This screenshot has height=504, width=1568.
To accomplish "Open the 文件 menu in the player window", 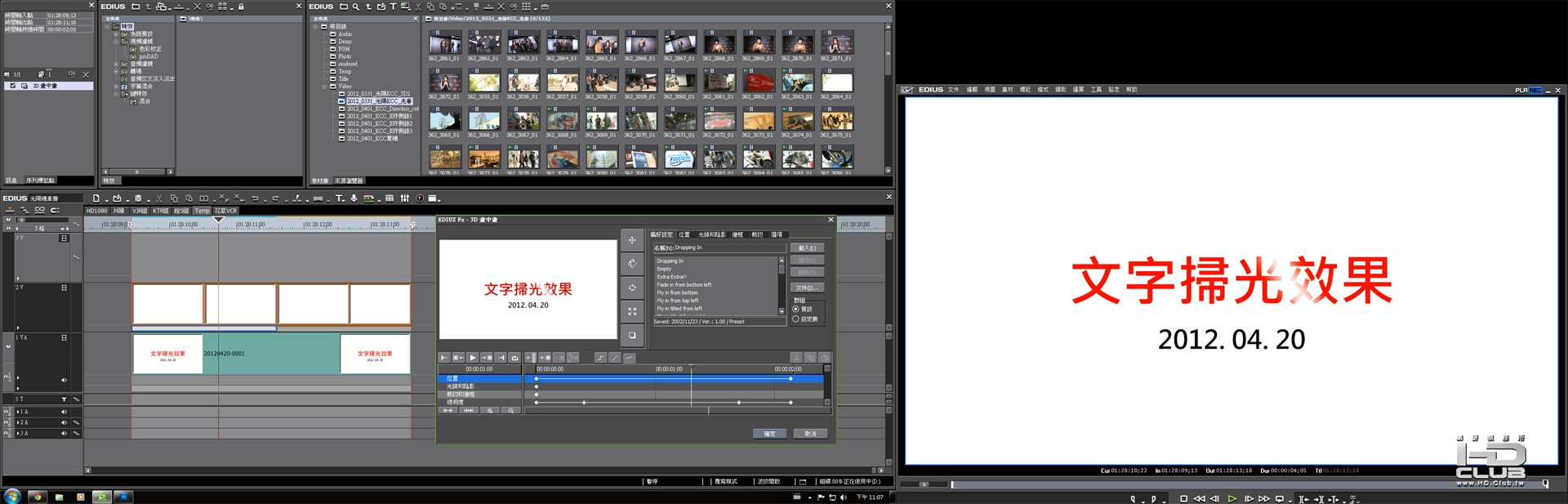I will coord(953,90).
